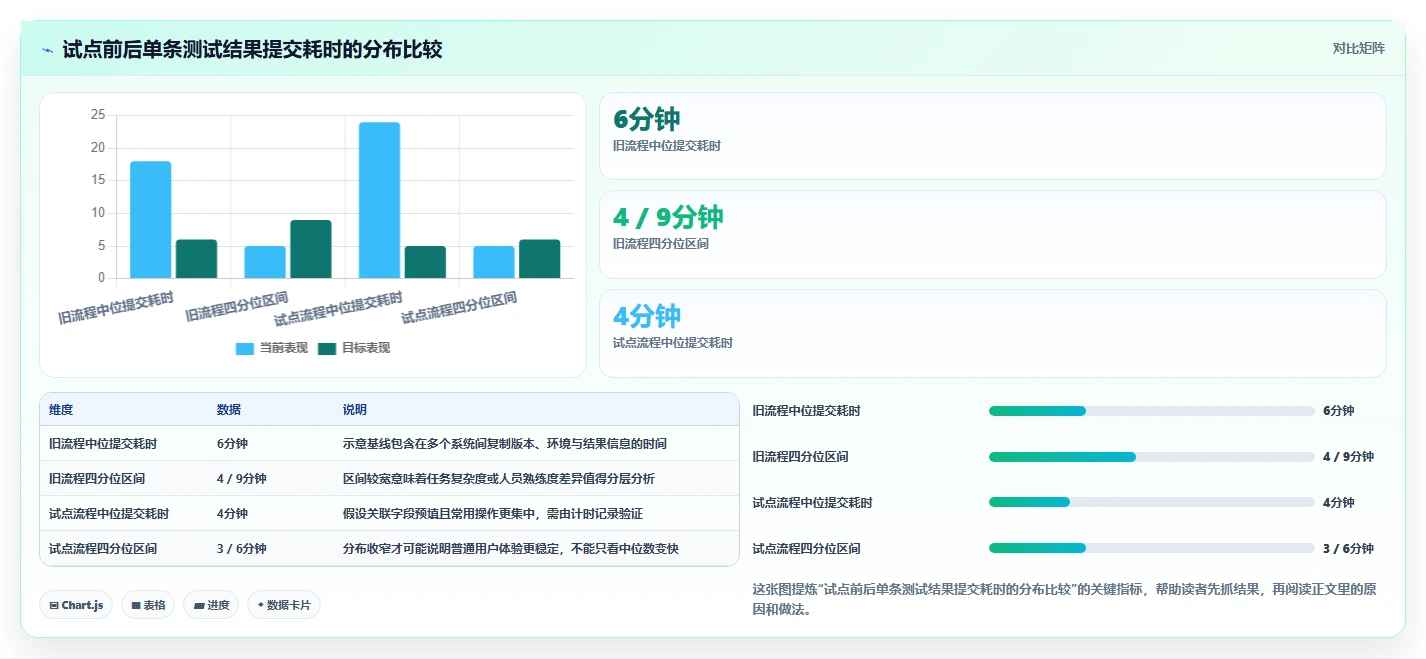The width and height of the screenshot is (1426, 659).
Task: Click the 试点流程中位提交耗时 progress bar
Action: (1151, 503)
